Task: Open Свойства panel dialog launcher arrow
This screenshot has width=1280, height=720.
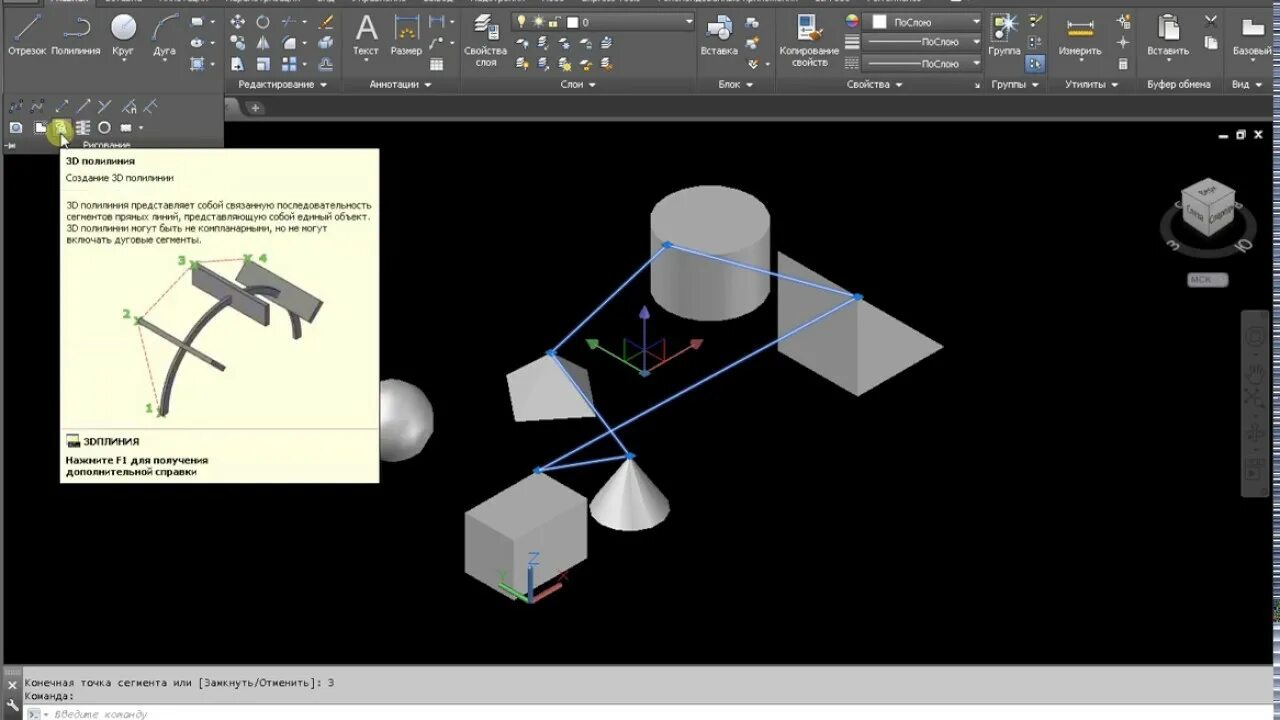Action: point(978,86)
